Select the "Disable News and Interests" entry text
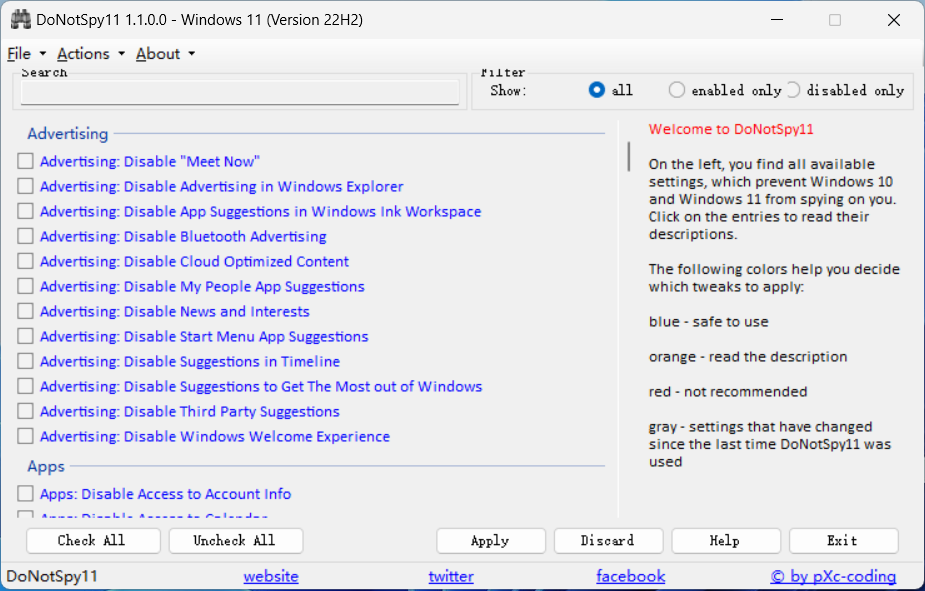This screenshot has width=925, height=591. coord(175,311)
